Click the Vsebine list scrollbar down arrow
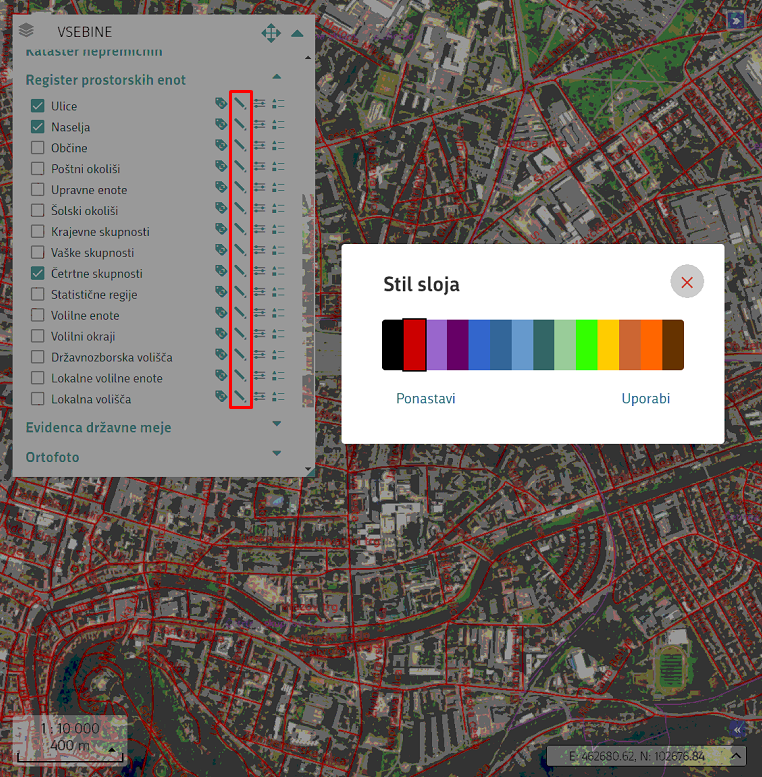Viewport: 762px width, 777px height. pyautogui.click(x=308, y=469)
